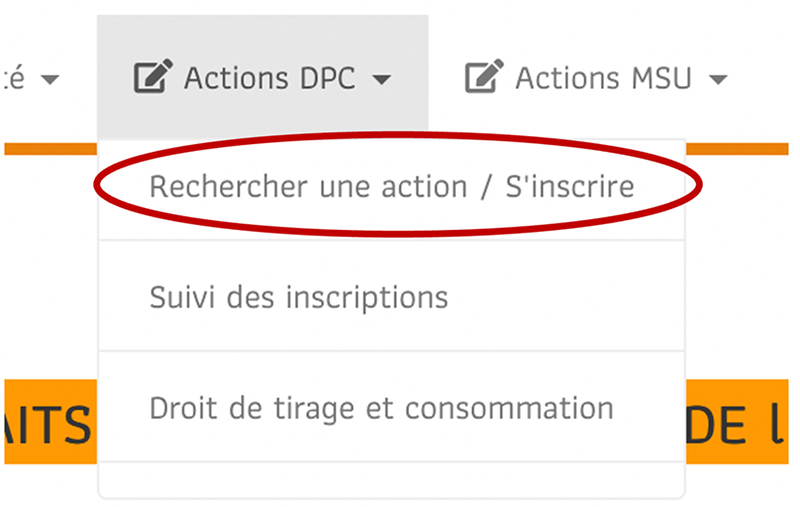Click the truncated "é" menu label
The image size is (800, 507).
13,78
